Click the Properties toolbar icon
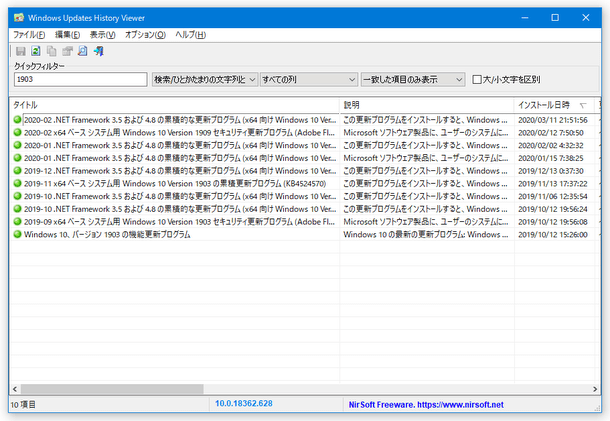Viewport: 610px width, 421px height. (x=67, y=51)
